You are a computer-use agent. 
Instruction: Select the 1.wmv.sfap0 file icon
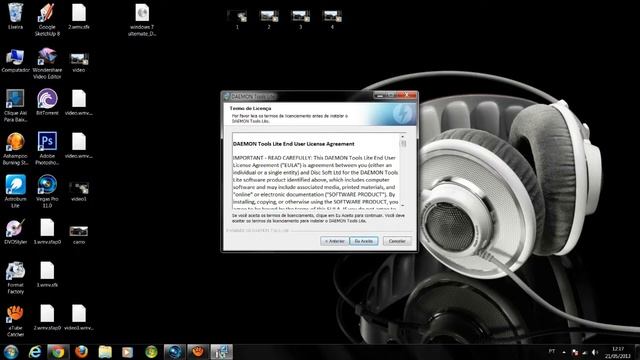pos(47,232)
